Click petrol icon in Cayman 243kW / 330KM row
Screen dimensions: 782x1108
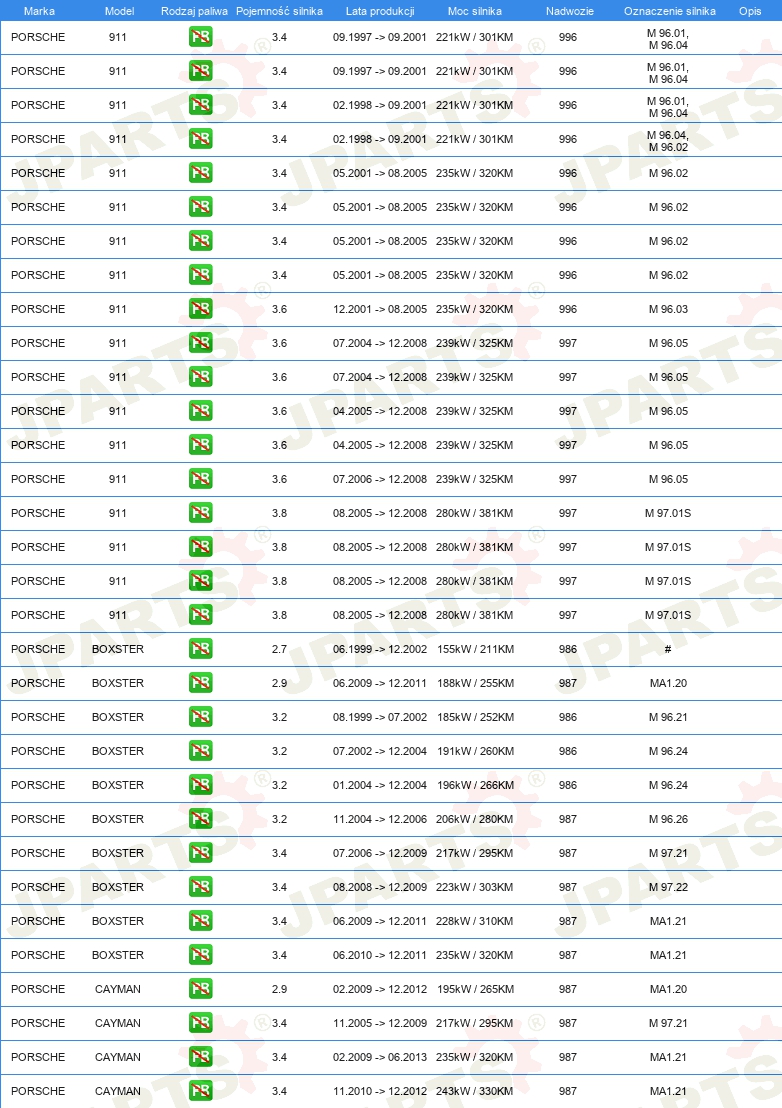[201, 1090]
